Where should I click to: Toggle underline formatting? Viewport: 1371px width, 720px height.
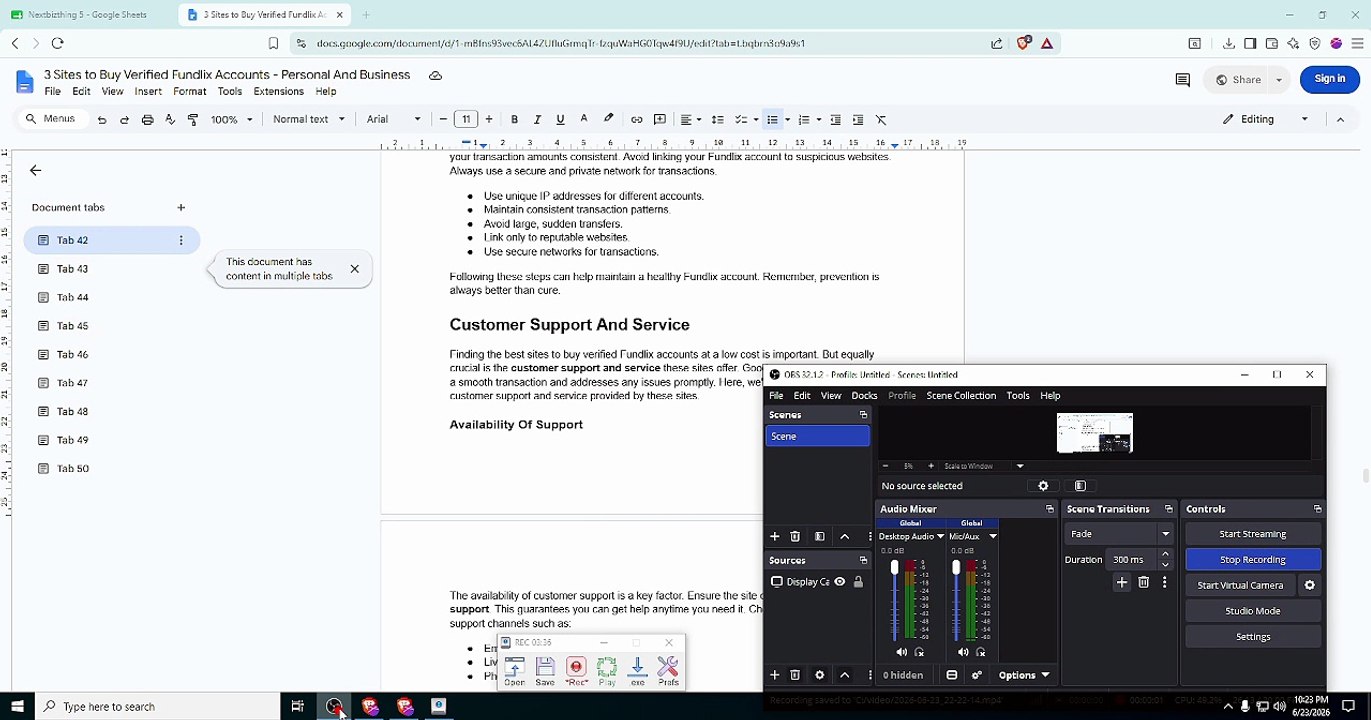click(x=560, y=120)
